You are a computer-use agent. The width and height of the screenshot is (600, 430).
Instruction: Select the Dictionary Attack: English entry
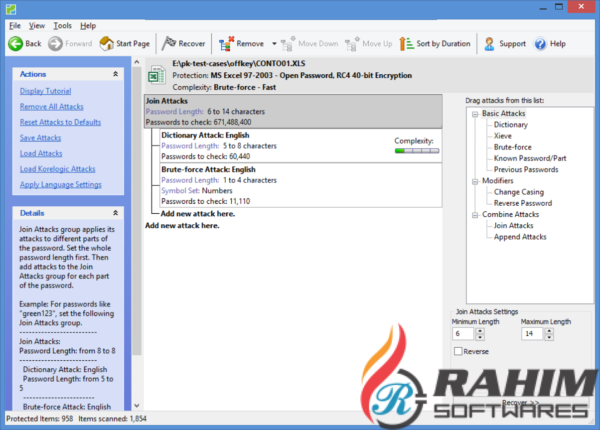click(x=301, y=146)
